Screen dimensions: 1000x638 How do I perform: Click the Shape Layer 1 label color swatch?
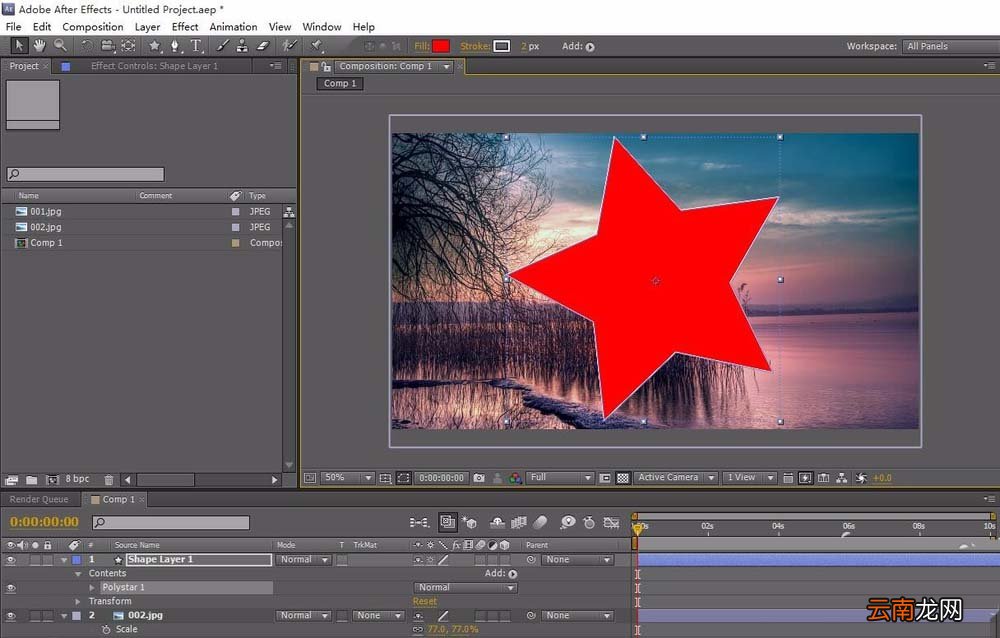click(77, 560)
